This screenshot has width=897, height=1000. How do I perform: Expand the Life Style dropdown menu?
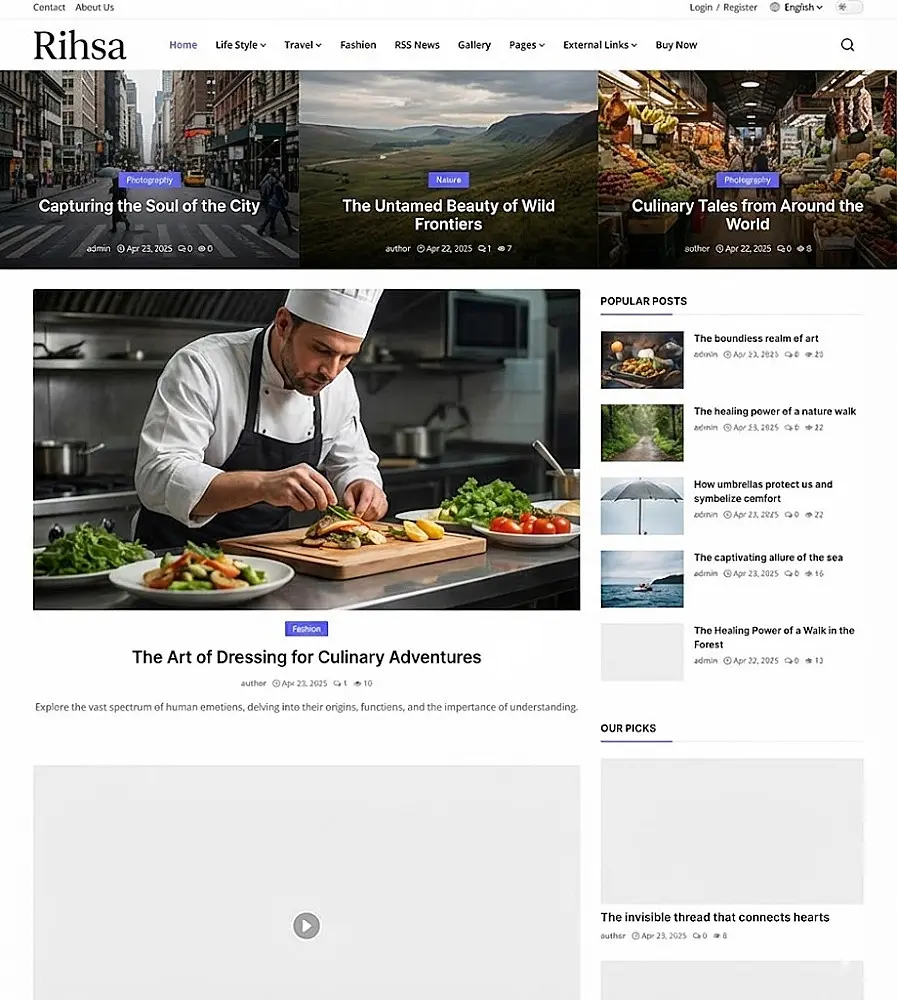pos(241,45)
